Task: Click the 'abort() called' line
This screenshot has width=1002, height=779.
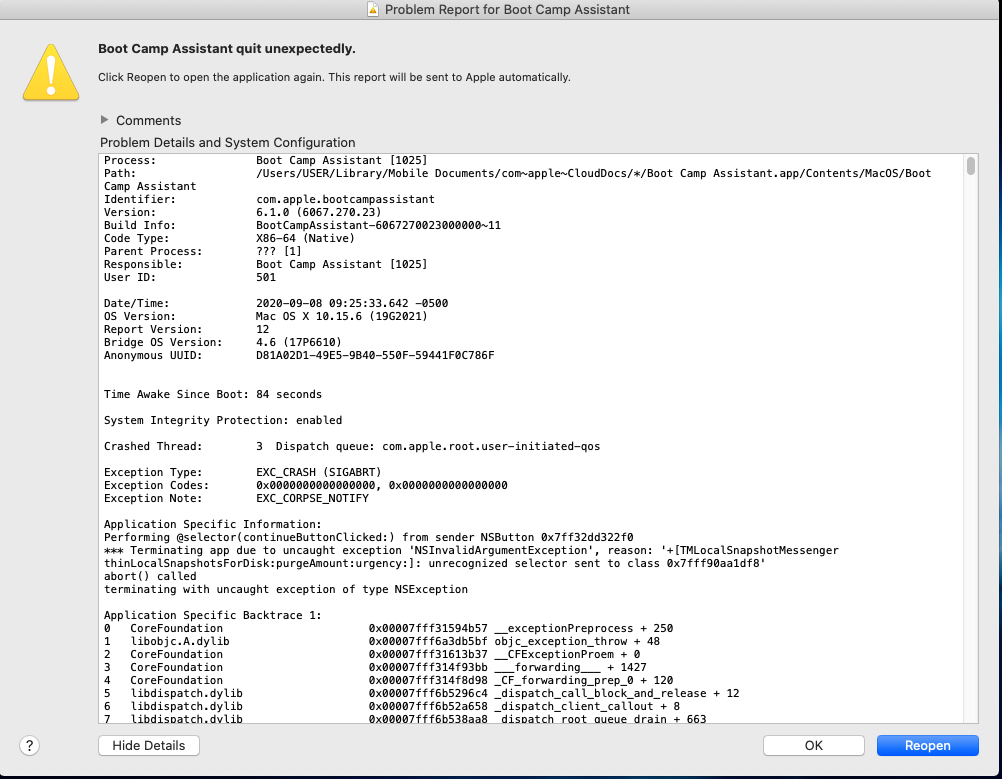Action: (150, 576)
